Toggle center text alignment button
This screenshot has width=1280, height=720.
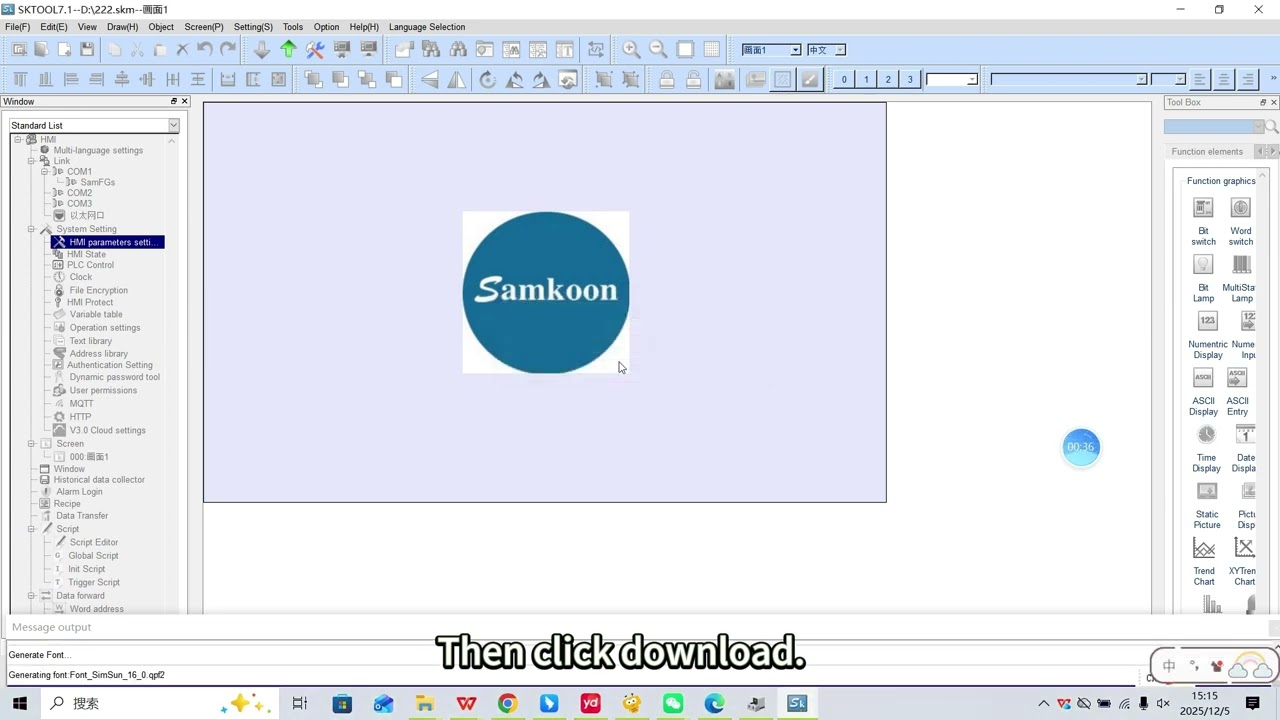1223,79
